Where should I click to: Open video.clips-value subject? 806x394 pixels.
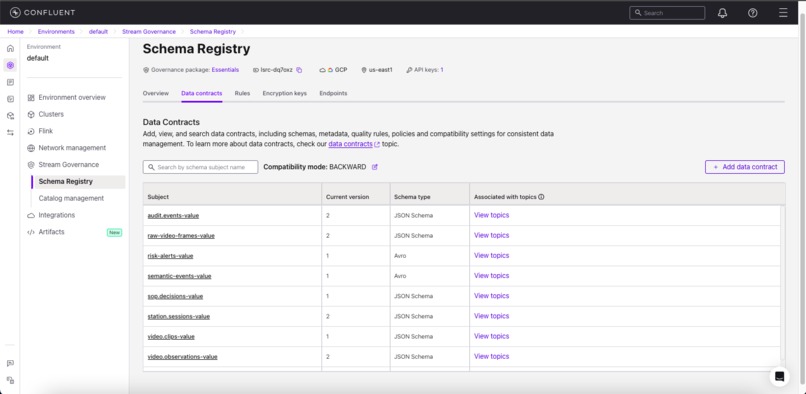pyautogui.click(x=171, y=336)
